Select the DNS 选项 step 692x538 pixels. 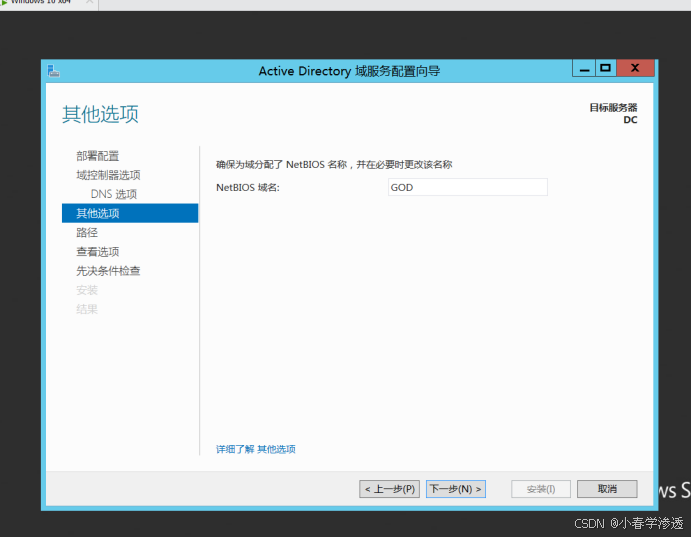(114, 194)
